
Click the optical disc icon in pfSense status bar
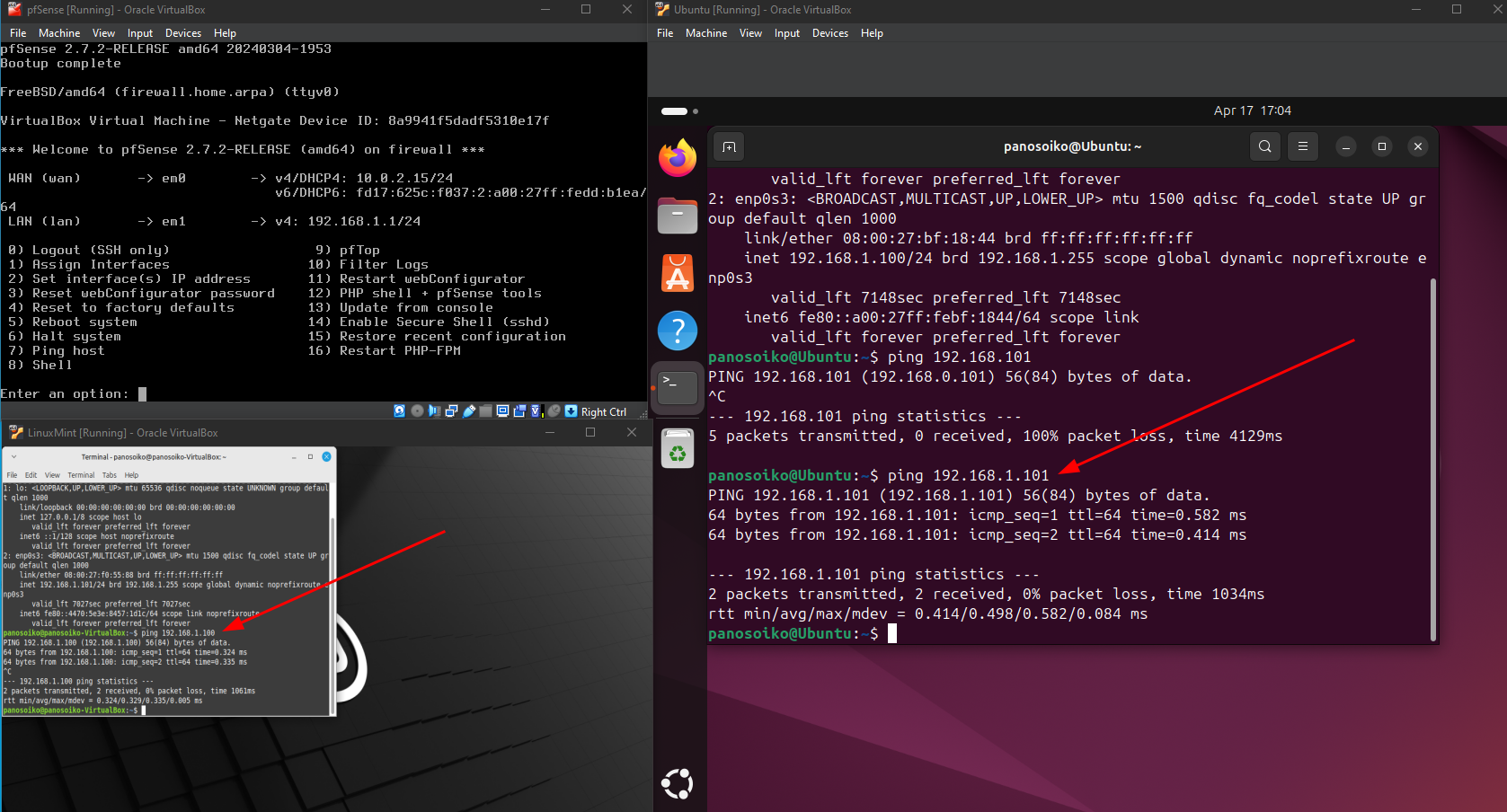[417, 410]
